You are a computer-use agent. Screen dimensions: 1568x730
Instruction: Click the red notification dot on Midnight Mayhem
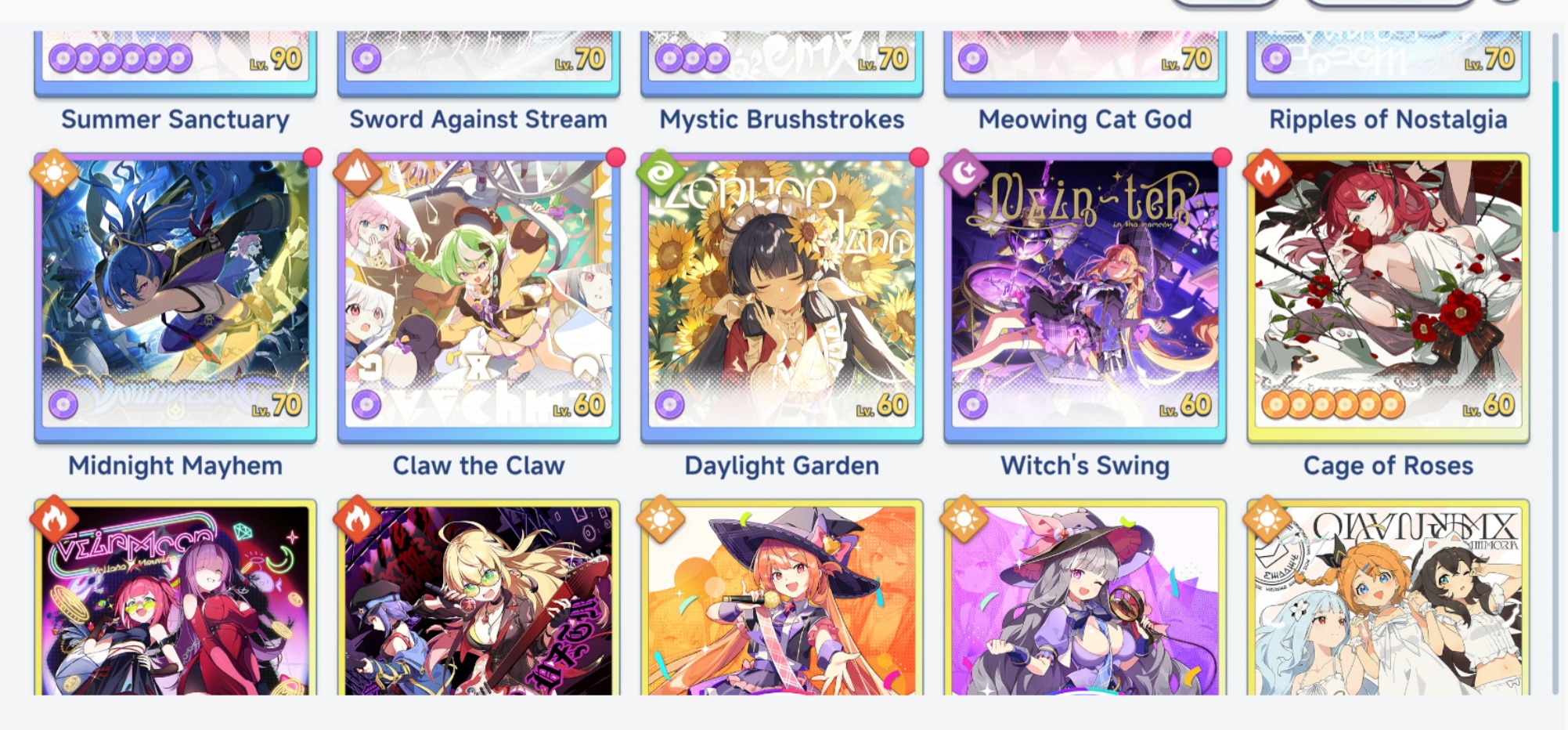312,157
